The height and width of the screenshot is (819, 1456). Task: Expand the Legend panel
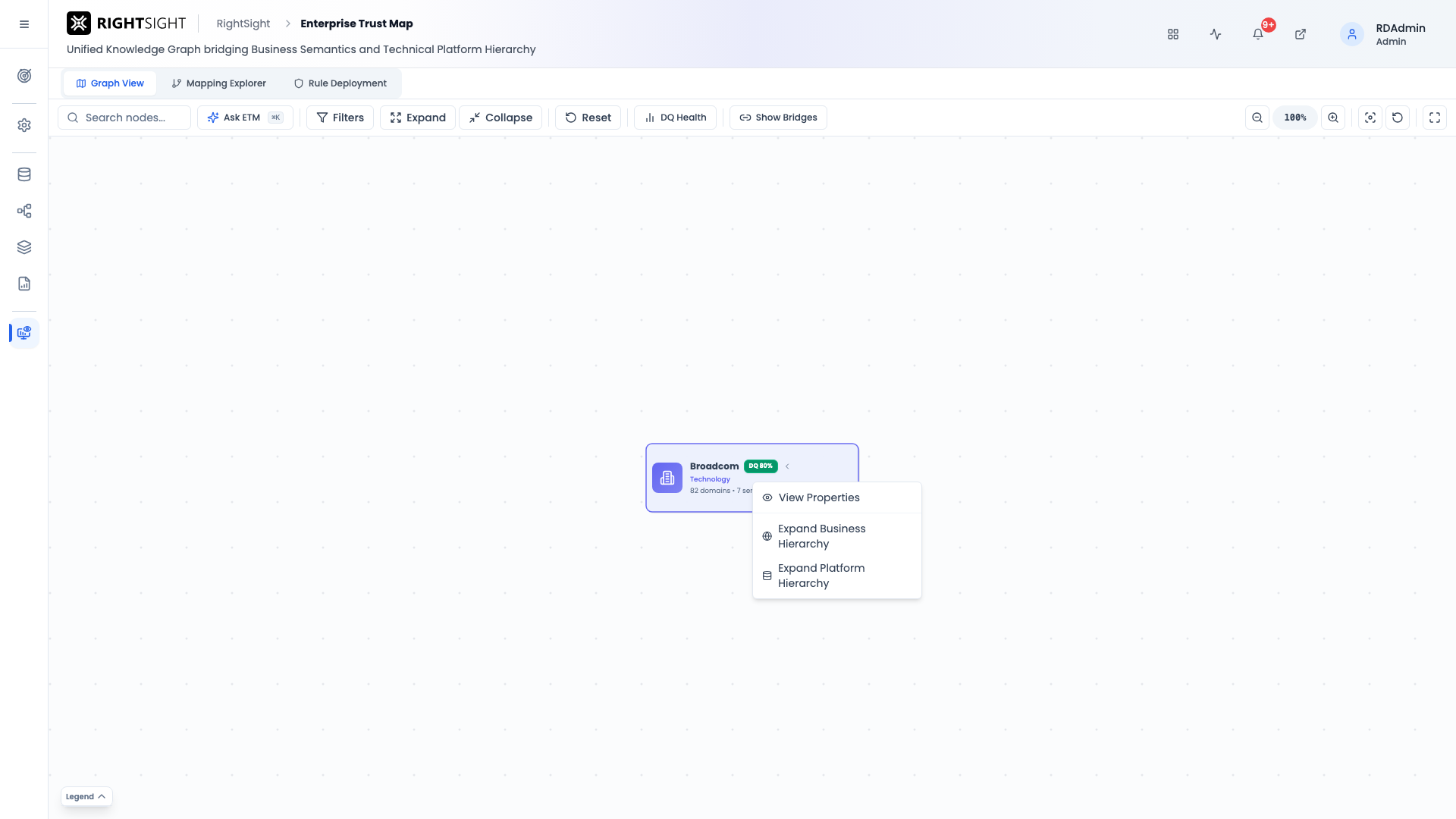(86, 796)
